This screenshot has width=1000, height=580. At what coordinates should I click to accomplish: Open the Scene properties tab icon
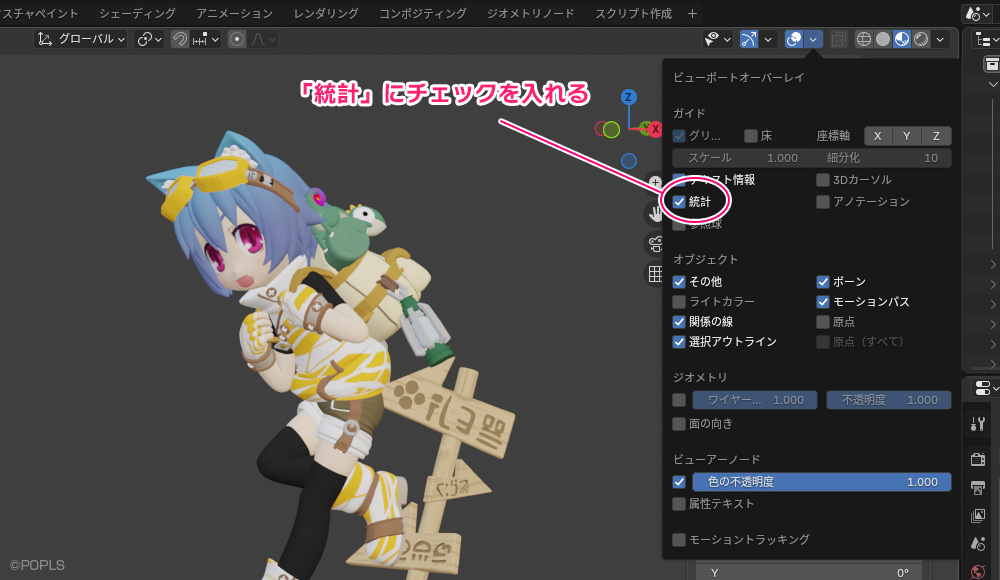[x=978, y=544]
